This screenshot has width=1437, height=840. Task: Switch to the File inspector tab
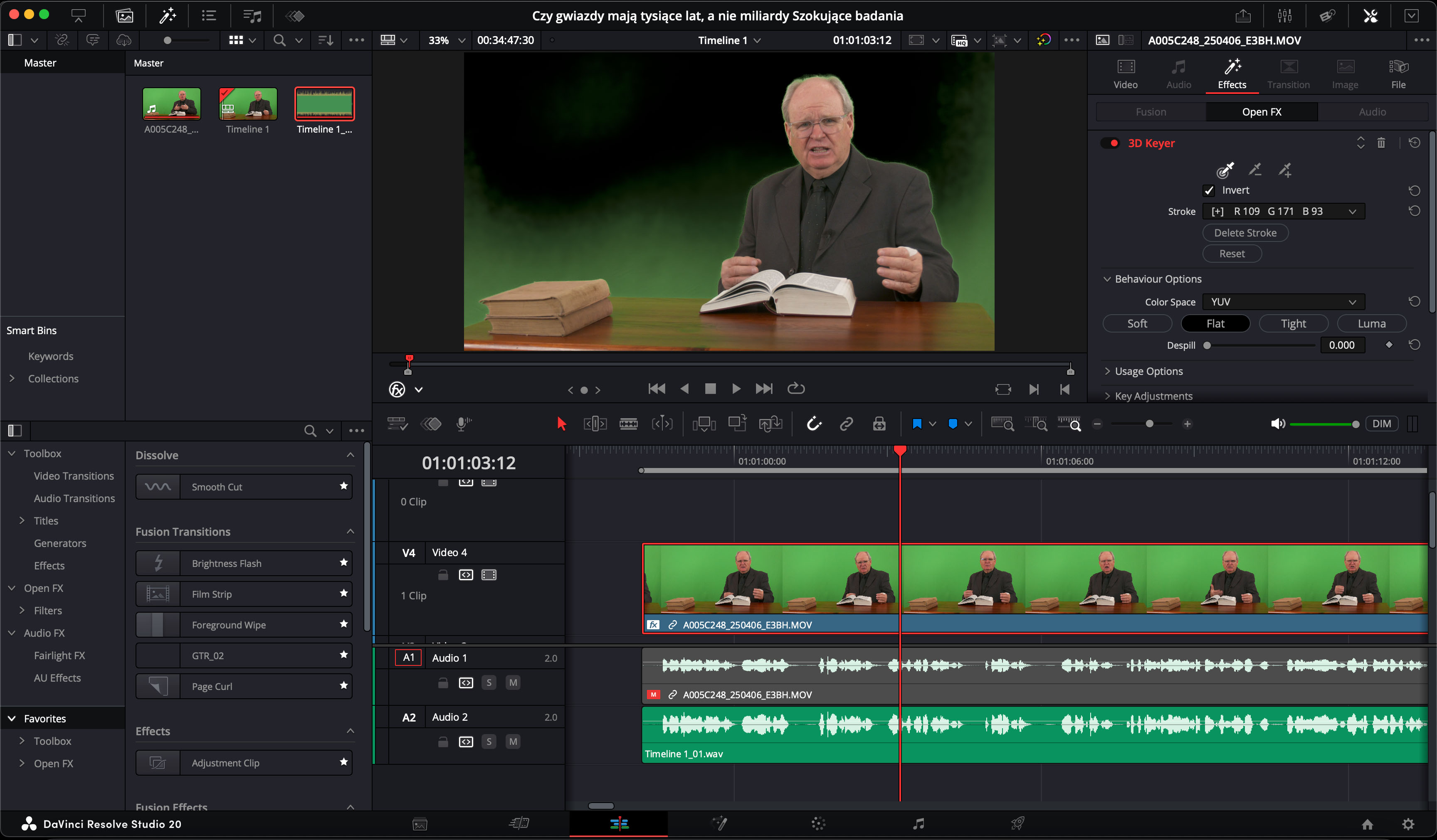[x=1398, y=74]
